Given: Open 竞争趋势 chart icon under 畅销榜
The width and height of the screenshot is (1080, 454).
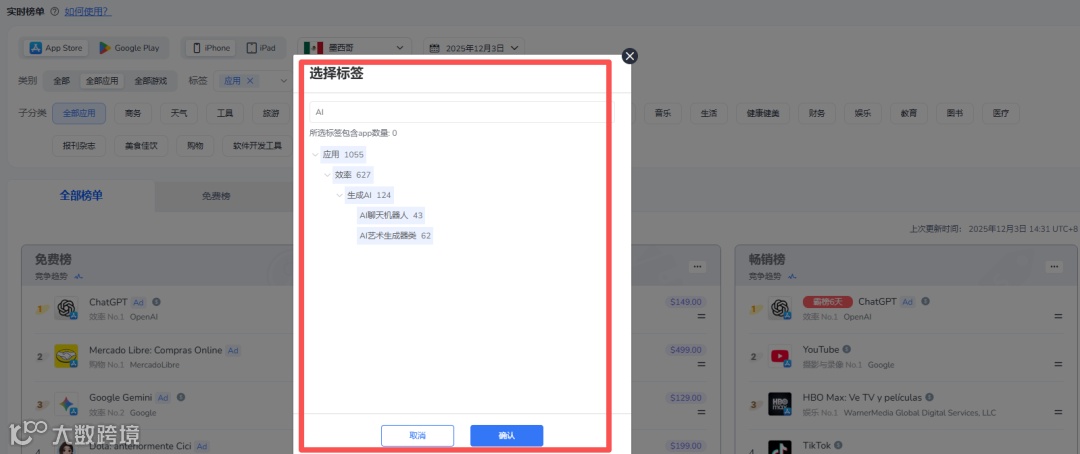Looking at the screenshot, I should click(x=792, y=276).
